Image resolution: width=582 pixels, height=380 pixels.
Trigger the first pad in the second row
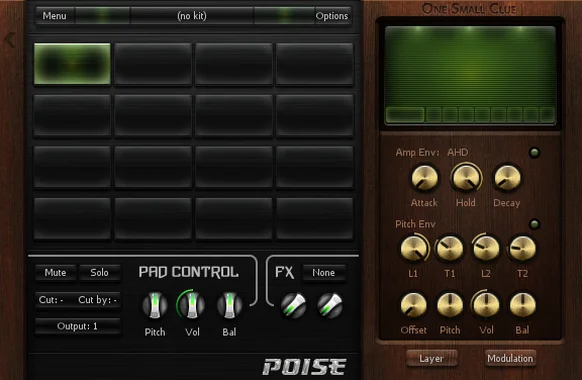pos(72,115)
